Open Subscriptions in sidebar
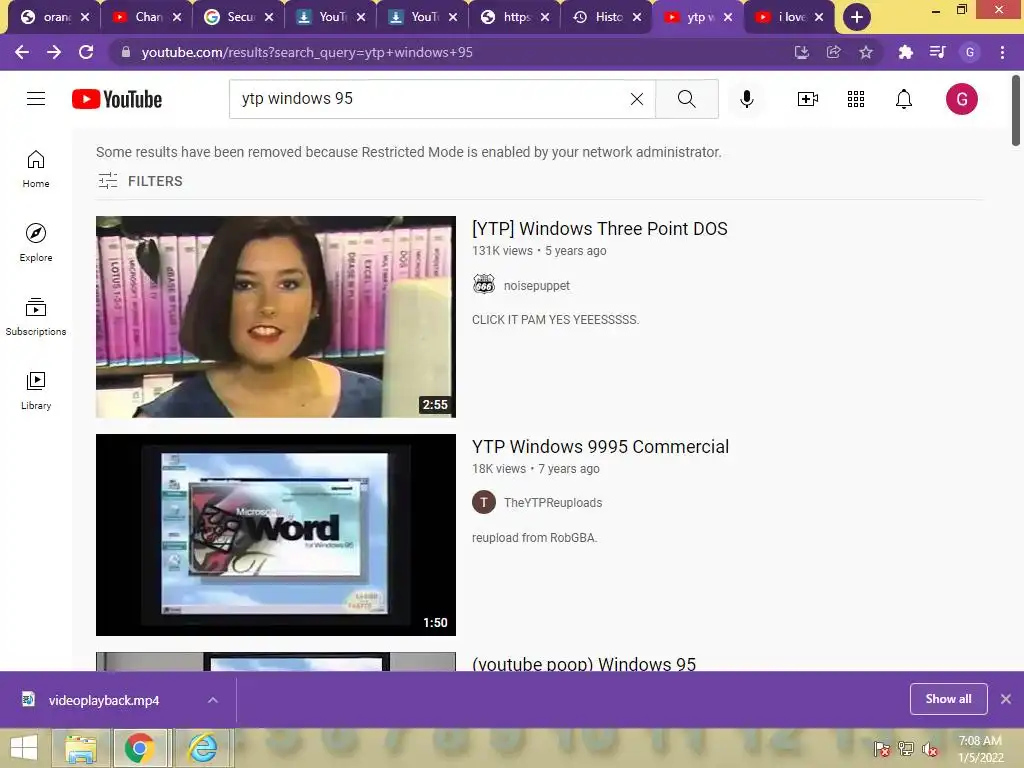The image size is (1024, 768). pos(36,317)
